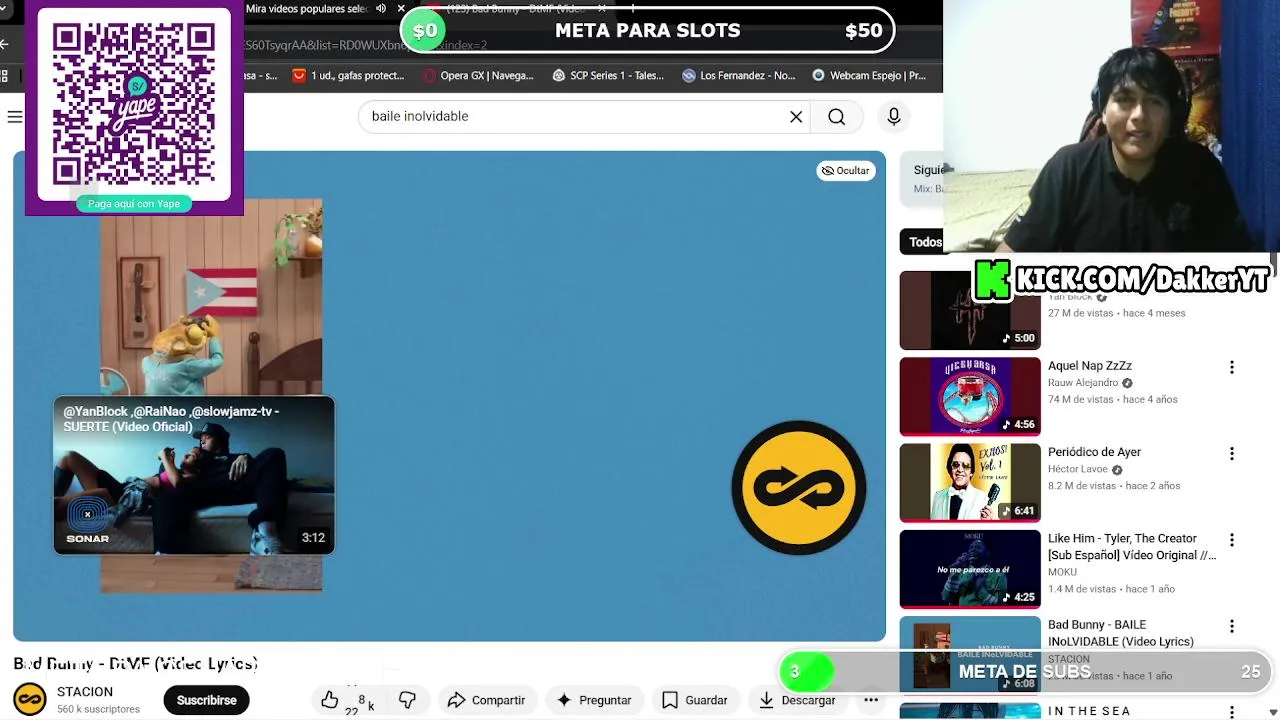Clear the search box with the X icon

coord(796,117)
